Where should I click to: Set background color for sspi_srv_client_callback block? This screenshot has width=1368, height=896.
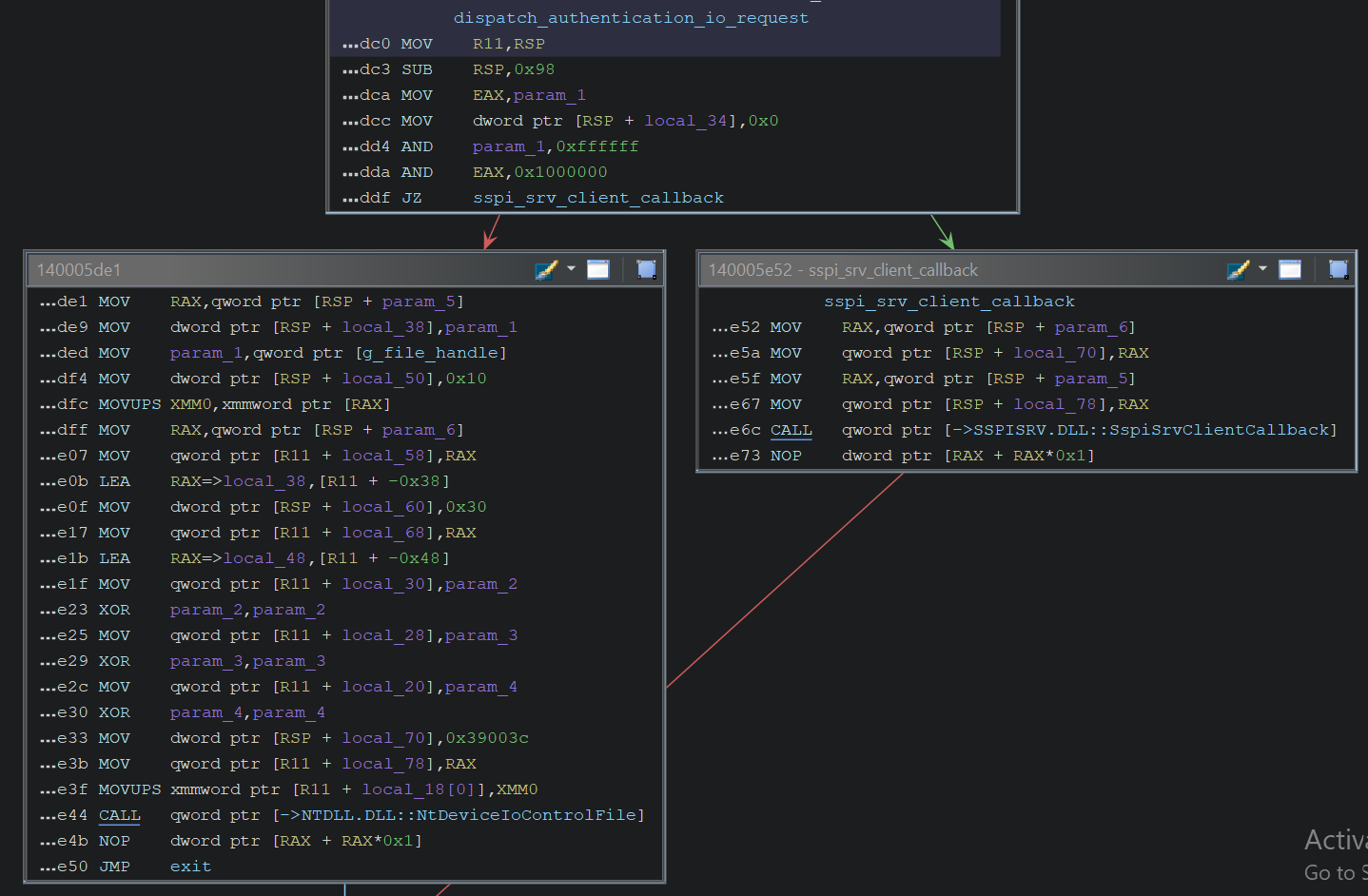click(x=1238, y=269)
